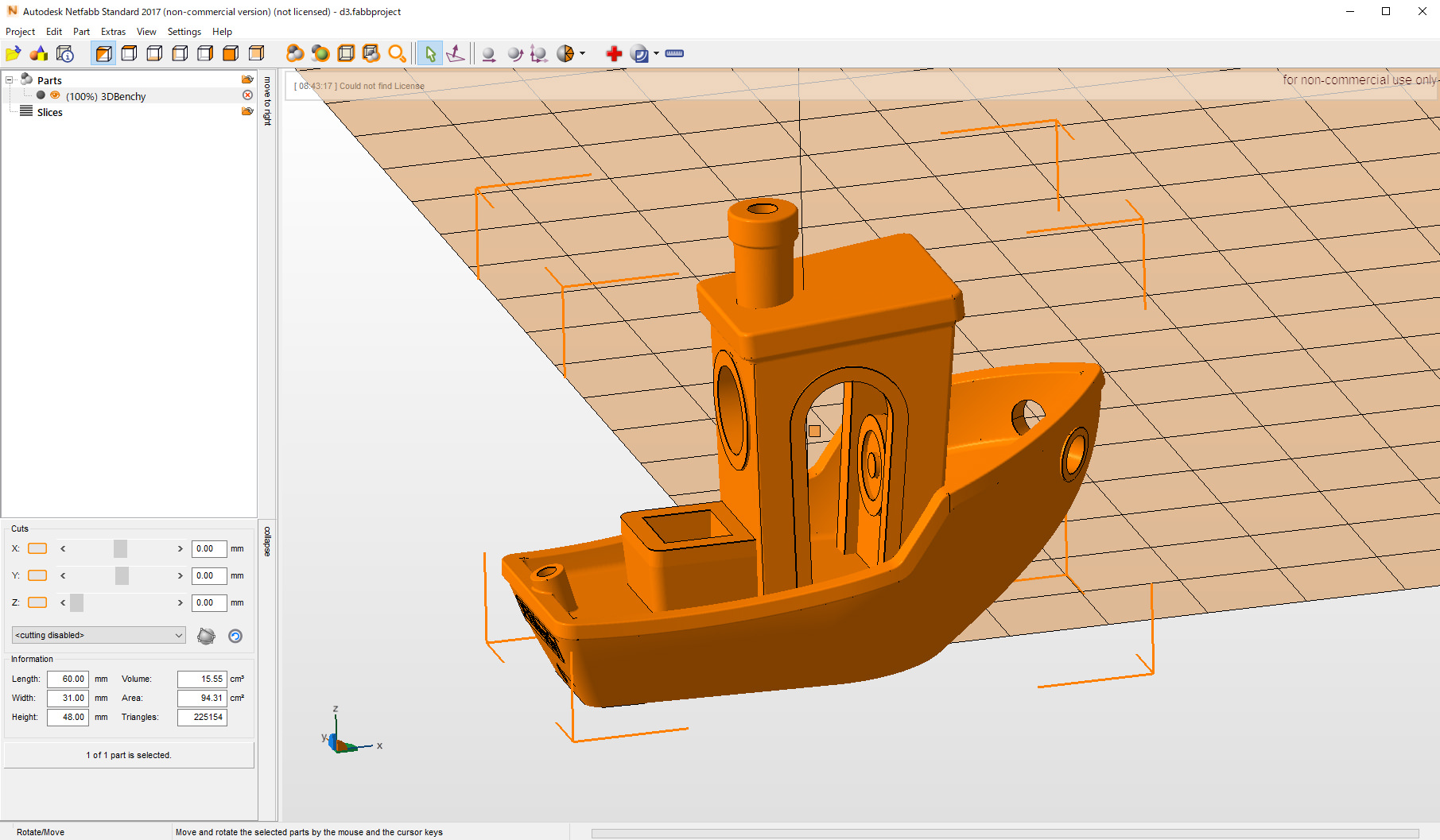
Task: Open the platform info icon
Action: coord(65,54)
